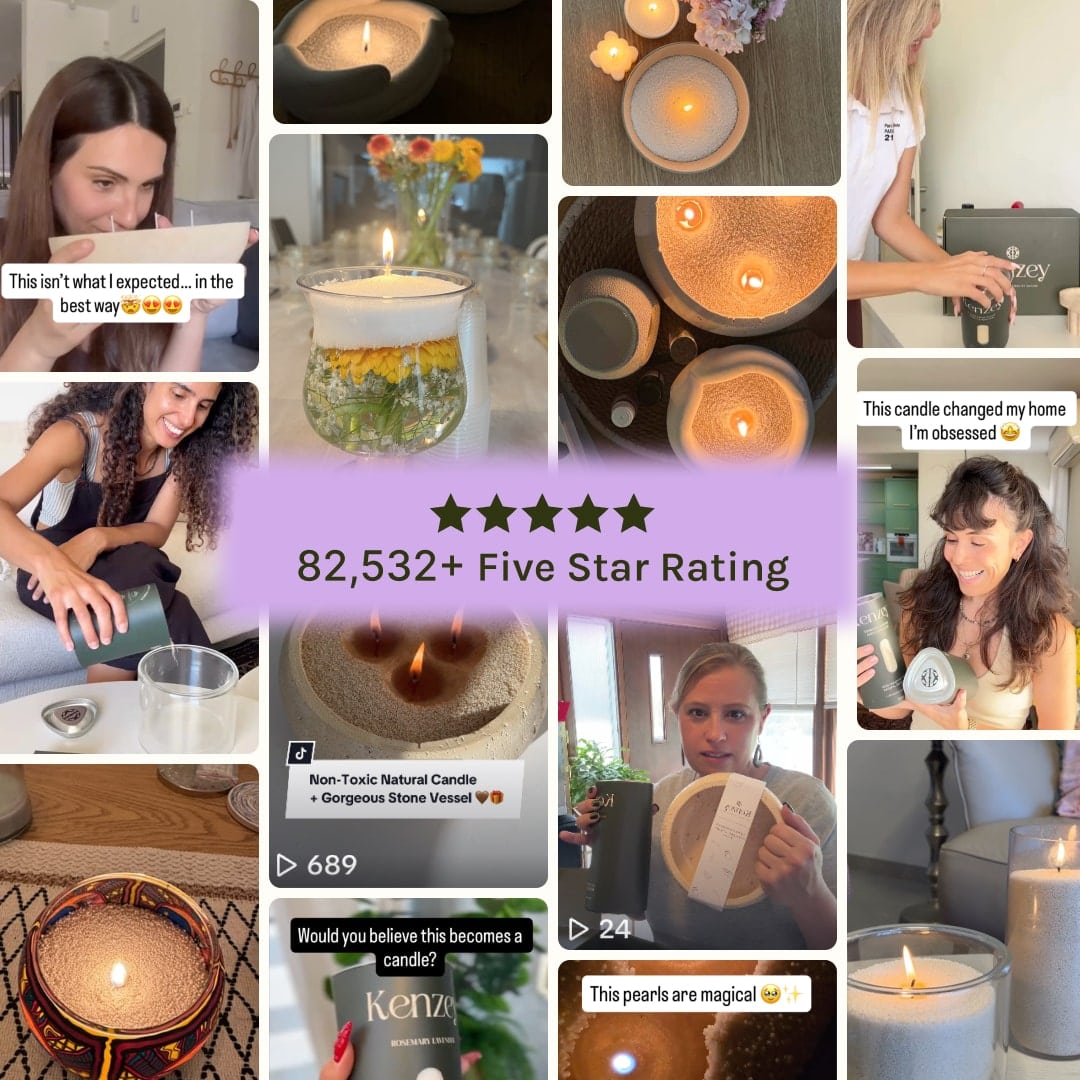Click the "Would you believe this becomes a candle?" caption
Image resolution: width=1080 pixels, height=1080 pixels.
tap(411, 947)
